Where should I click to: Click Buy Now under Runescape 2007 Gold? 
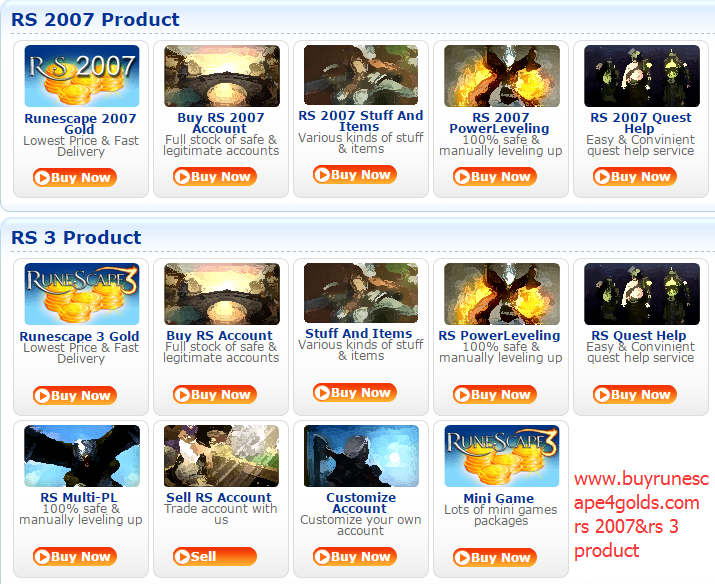click(x=75, y=177)
